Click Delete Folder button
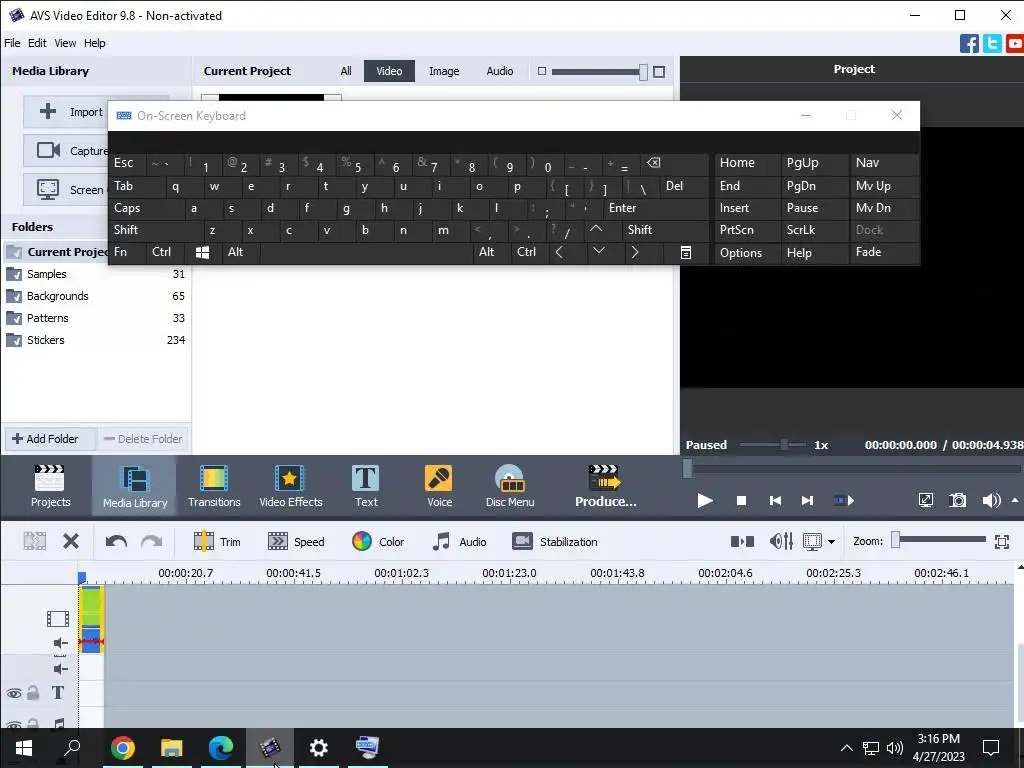 (143, 439)
